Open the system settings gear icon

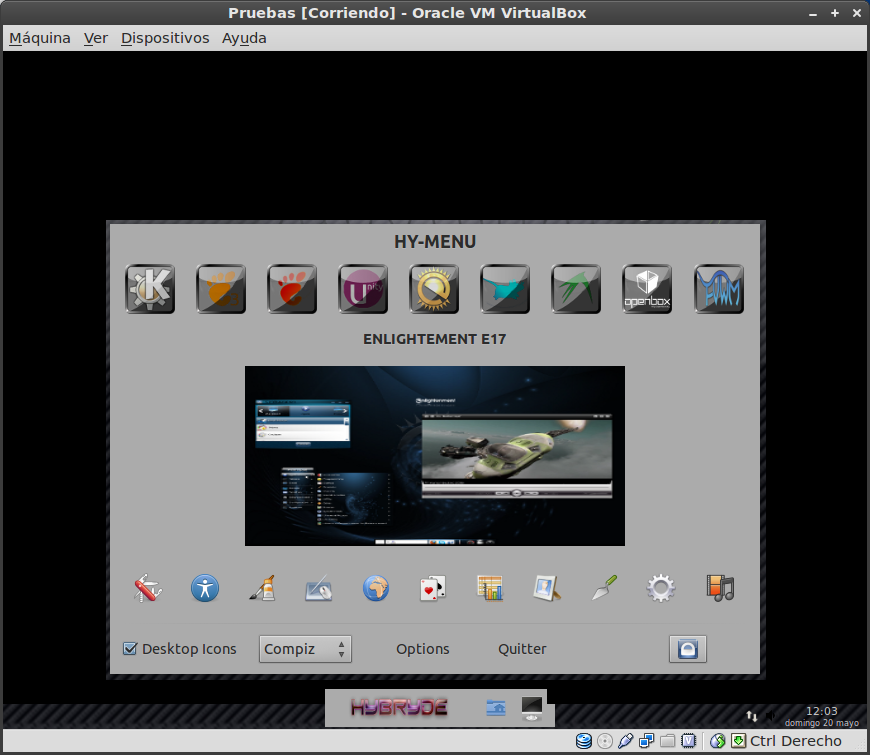click(660, 589)
